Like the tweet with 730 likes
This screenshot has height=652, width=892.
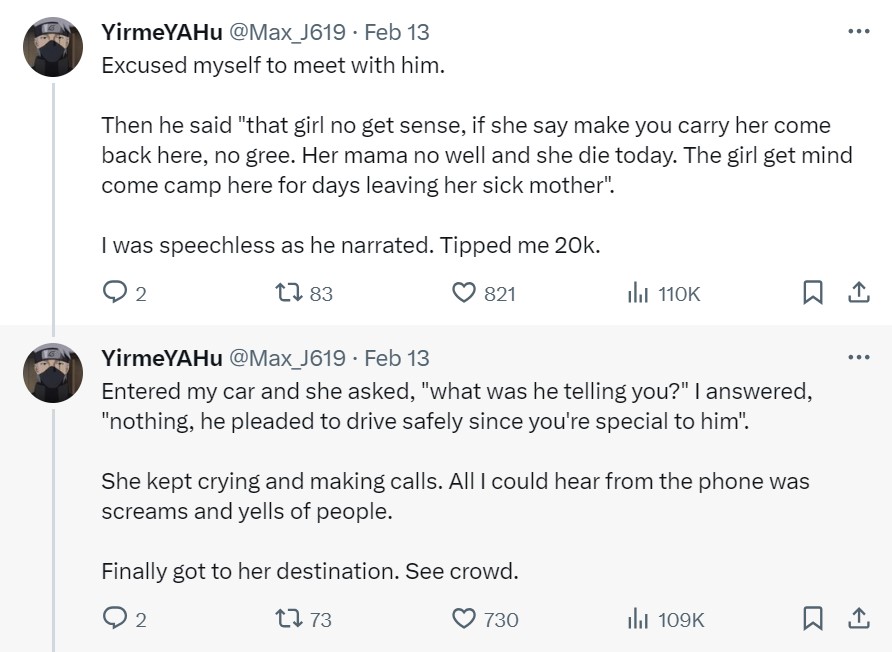(464, 619)
